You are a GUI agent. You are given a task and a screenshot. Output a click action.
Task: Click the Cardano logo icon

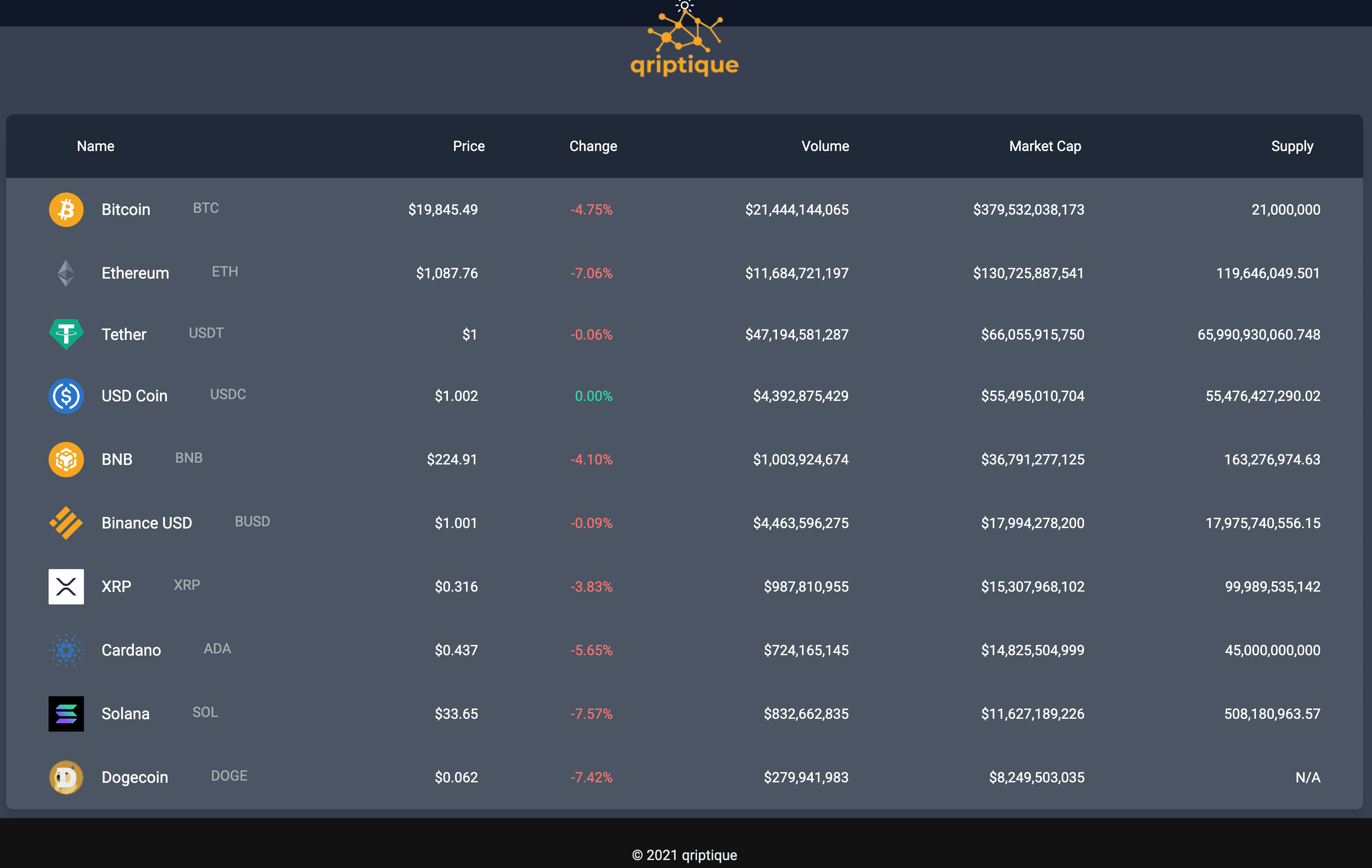coord(66,650)
